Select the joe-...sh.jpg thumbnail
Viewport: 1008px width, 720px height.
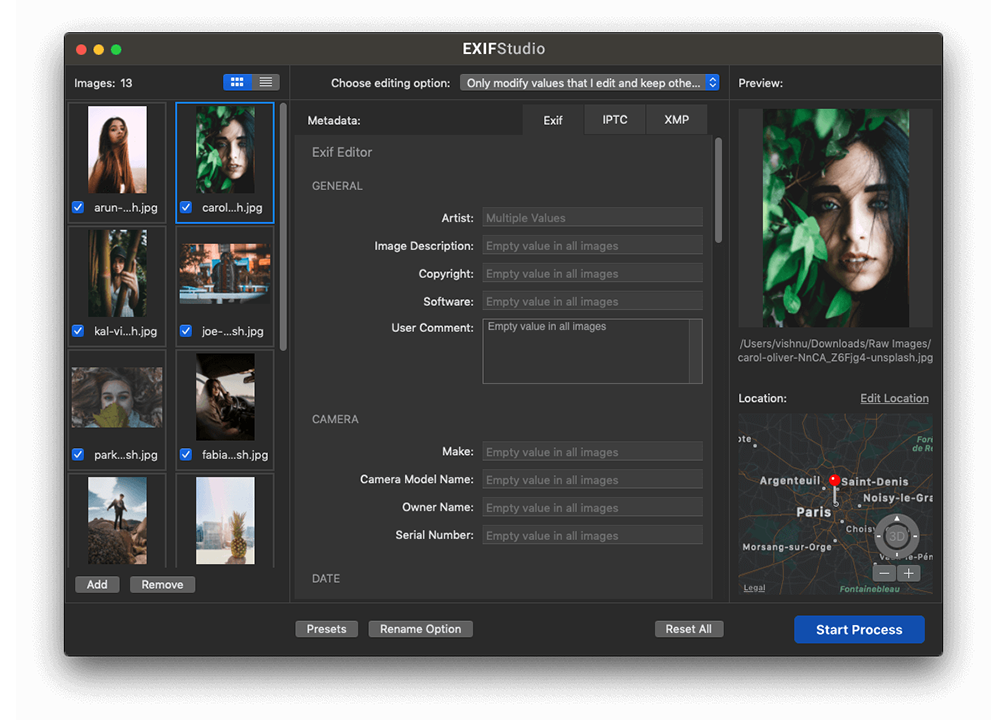pyautogui.click(x=225, y=273)
